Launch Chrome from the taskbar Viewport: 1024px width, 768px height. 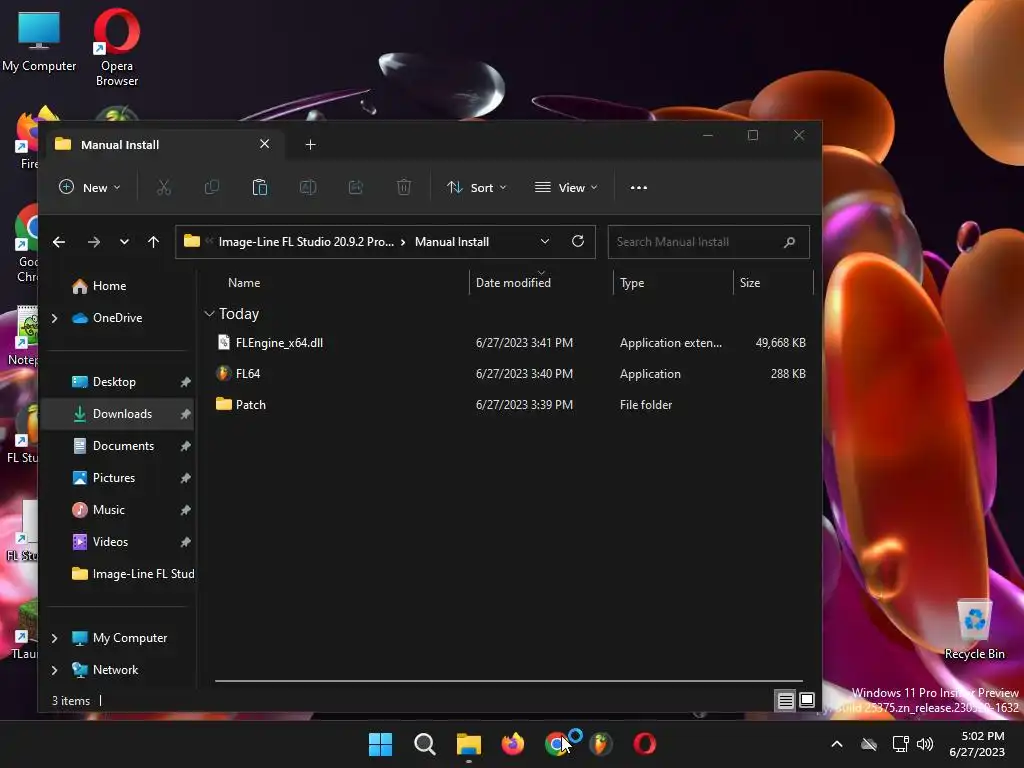(x=556, y=744)
